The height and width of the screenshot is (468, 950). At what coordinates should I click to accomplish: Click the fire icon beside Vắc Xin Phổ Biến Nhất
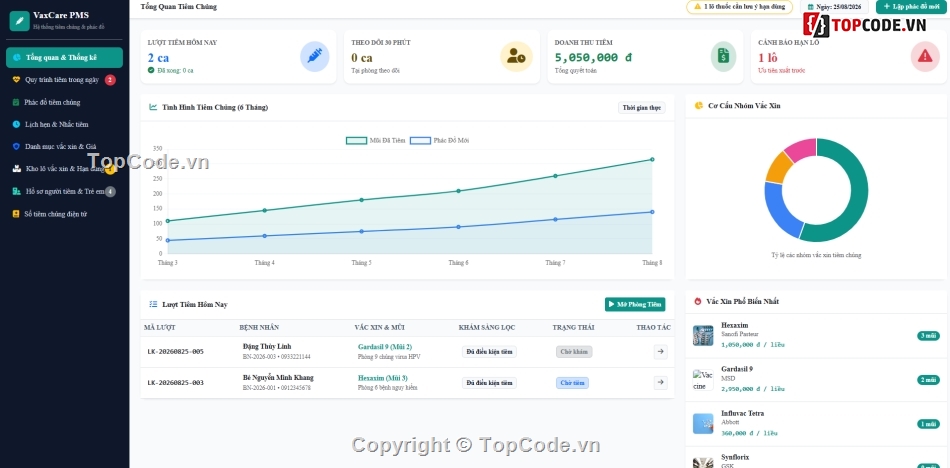pyautogui.click(x=697, y=301)
